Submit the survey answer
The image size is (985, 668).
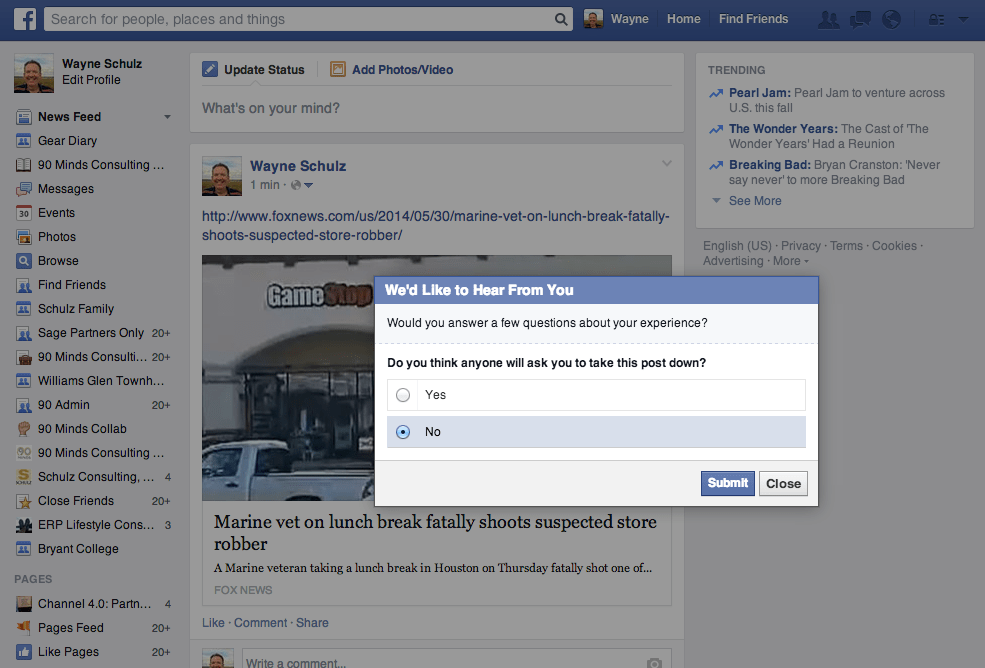pos(727,483)
